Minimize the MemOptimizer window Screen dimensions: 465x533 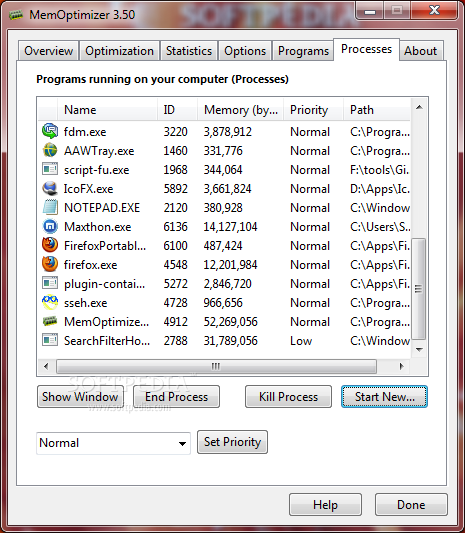pos(370,11)
